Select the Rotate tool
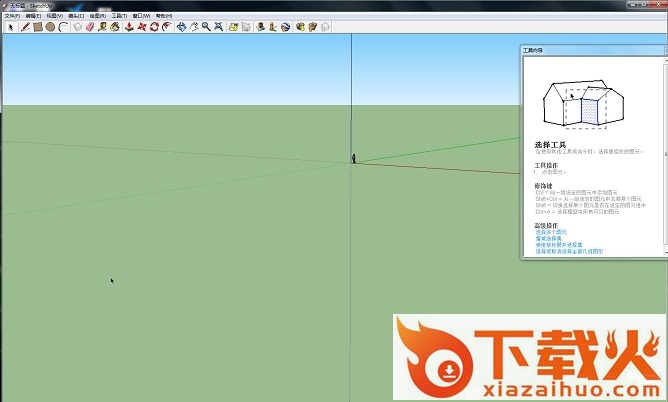668x402 pixels. point(154,27)
